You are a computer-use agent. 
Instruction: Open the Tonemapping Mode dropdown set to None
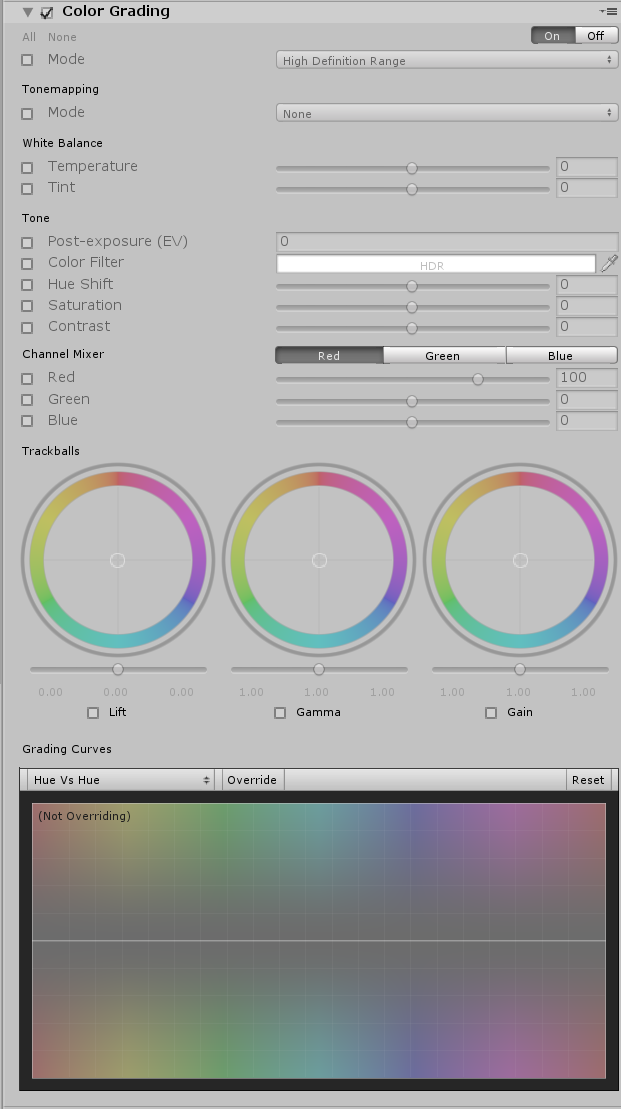pos(446,113)
